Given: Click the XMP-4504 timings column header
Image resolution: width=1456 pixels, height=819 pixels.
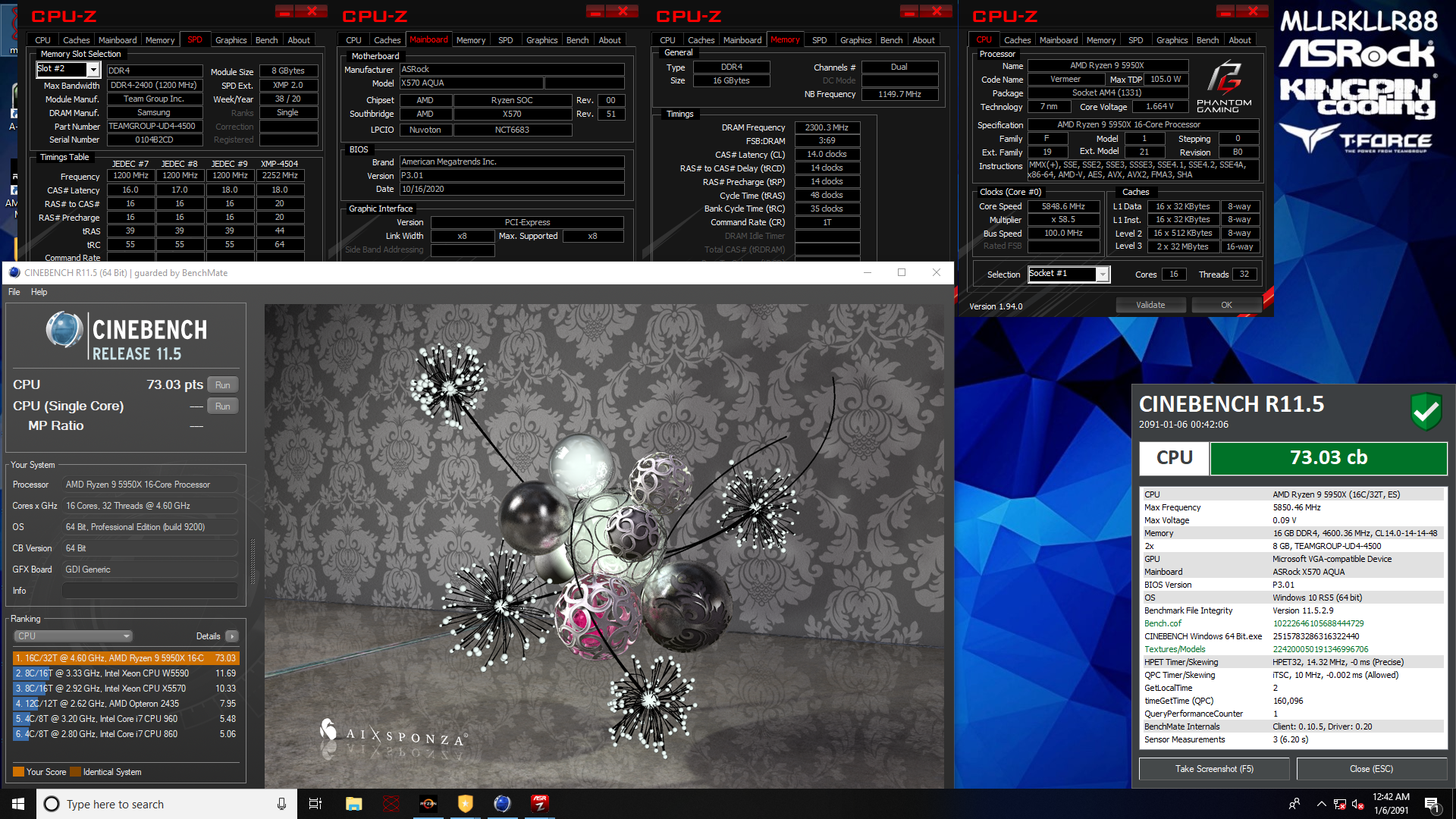Looking at the screenshot, I should click(x=279, y=164).
